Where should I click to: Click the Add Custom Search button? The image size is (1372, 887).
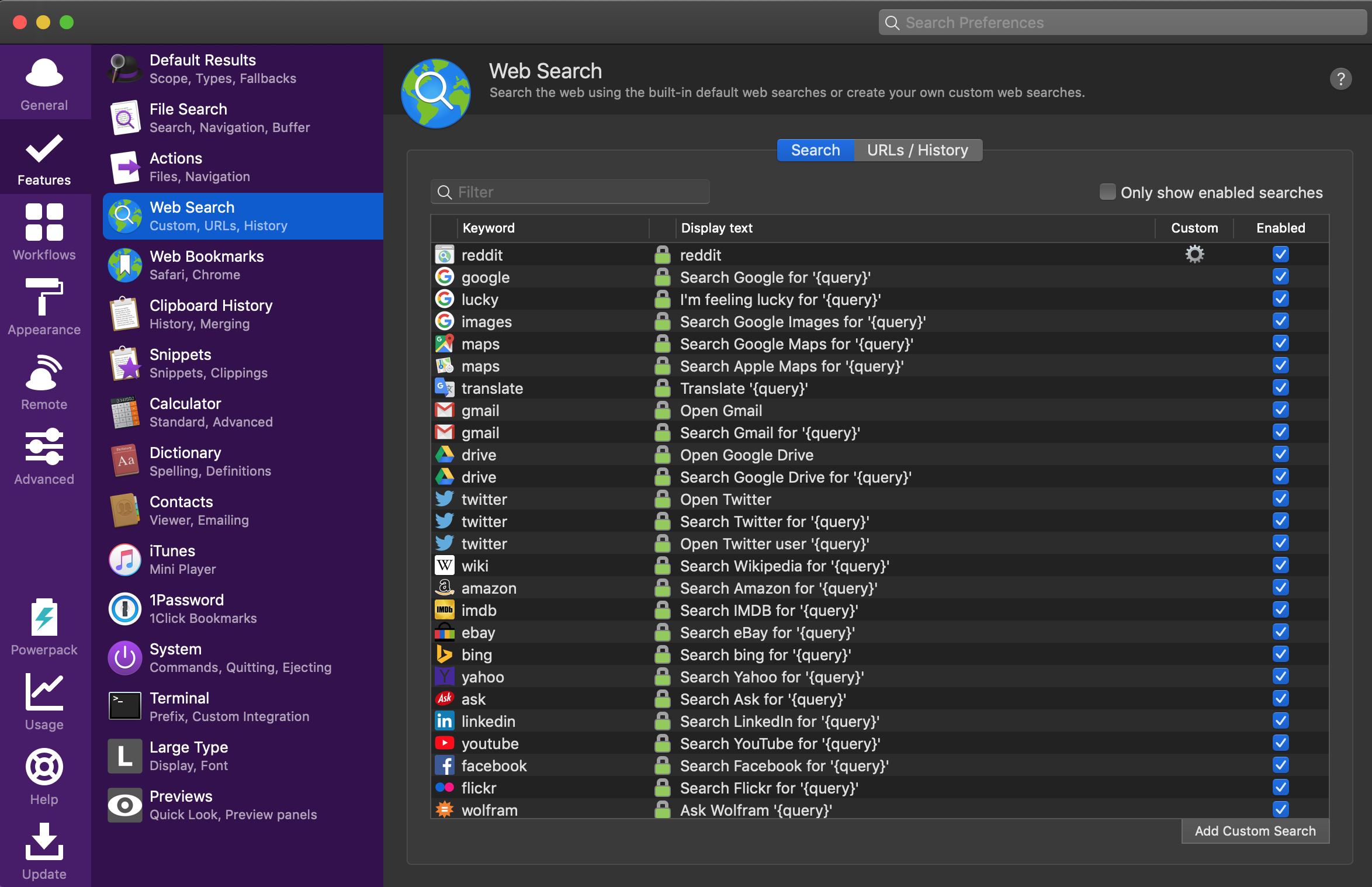click(x=1255, y=831)
